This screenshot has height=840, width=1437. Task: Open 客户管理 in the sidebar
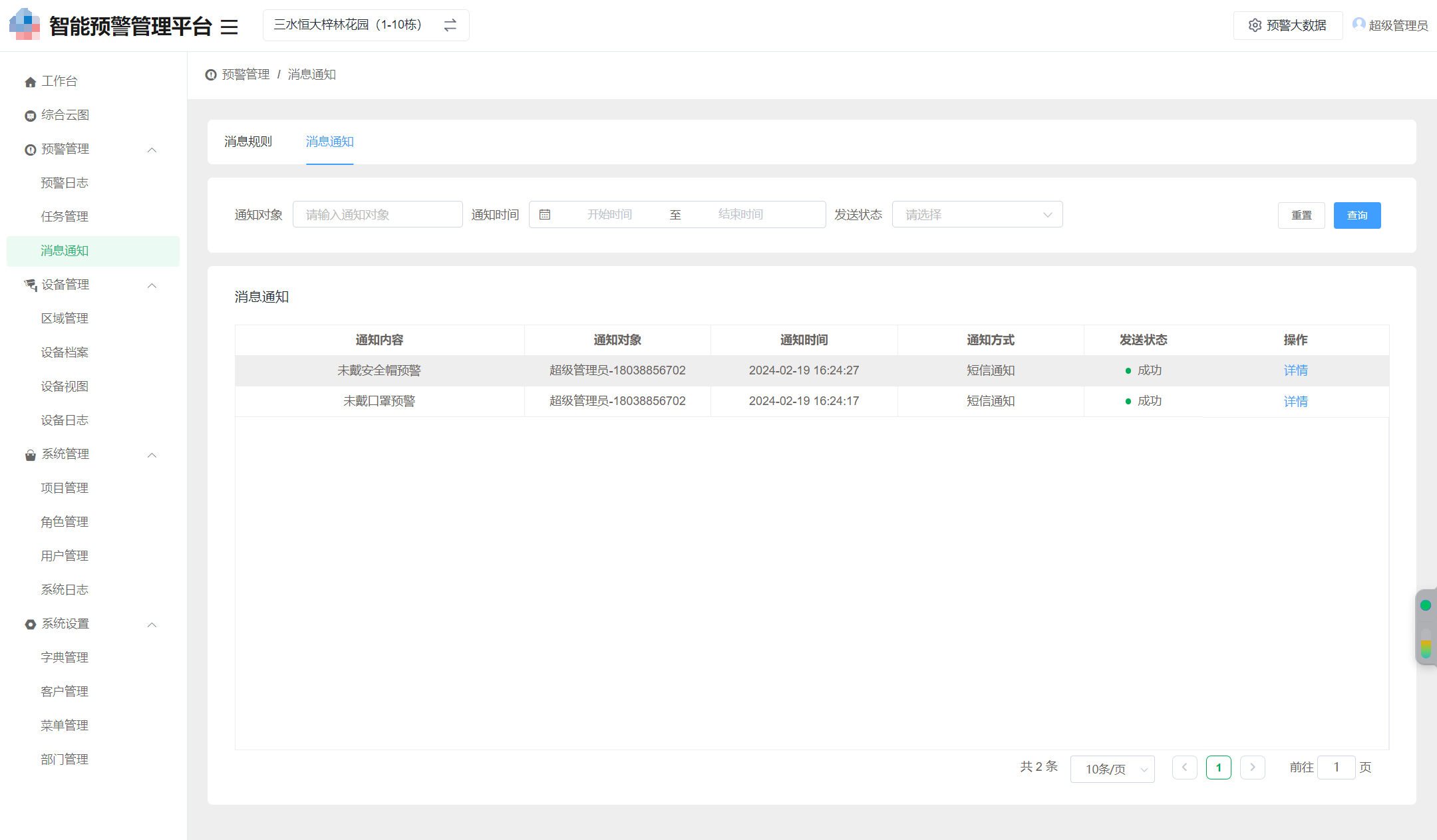(65, 692)
